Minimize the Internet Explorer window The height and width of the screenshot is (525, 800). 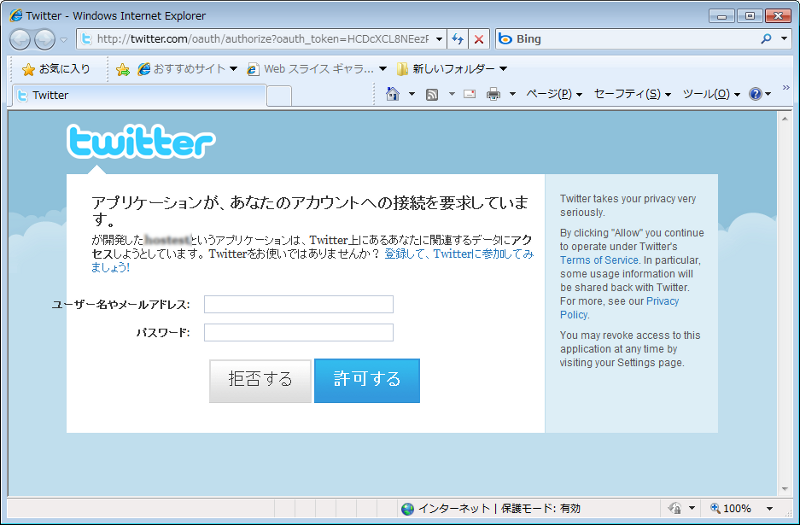[721, 16]
